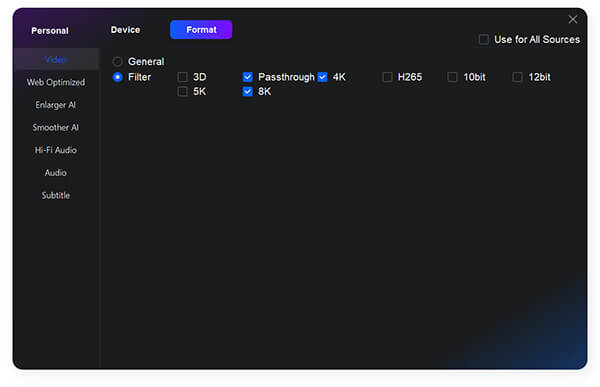Image resolution: width=600 pixels, height=387 pixels.
Task: Enable the H265 filter checkbox
Action: pyautogui.click(x=387, y=77)
